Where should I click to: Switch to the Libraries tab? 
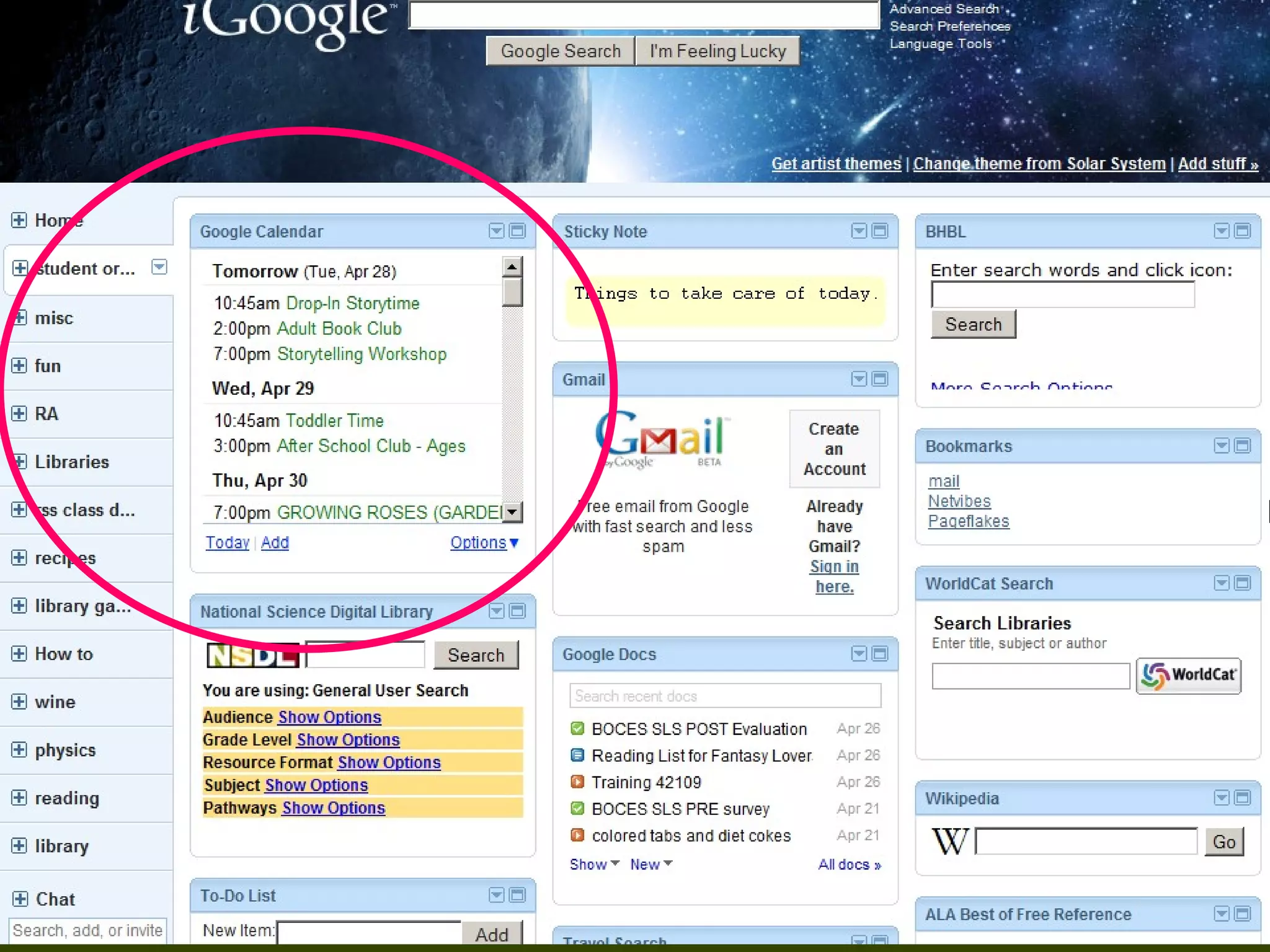71,462
